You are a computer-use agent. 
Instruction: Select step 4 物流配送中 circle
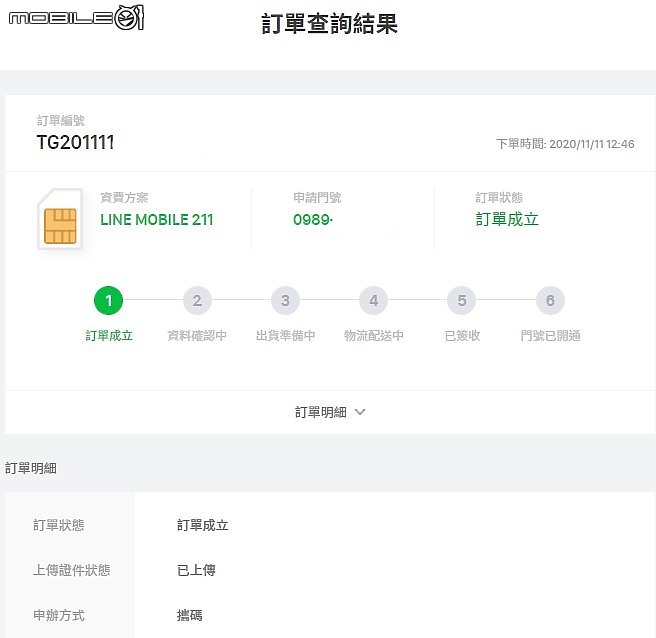click(374, 300)
